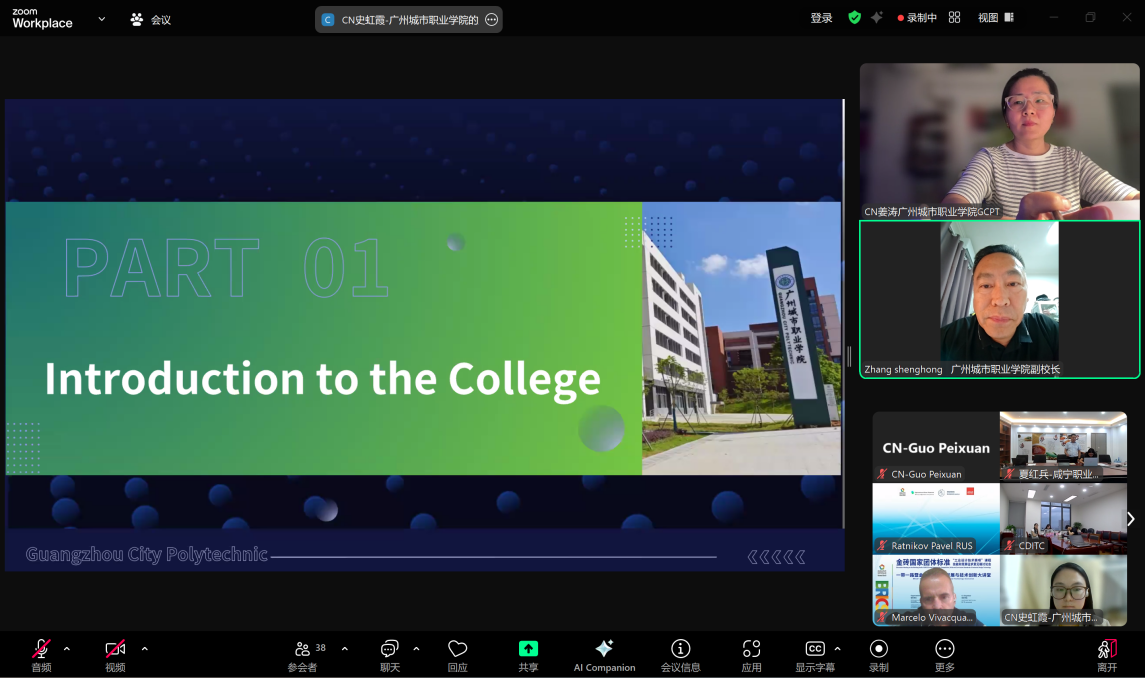Show next page of participant thumbnails
Screen dimensions: 1145x678
[x=1131, y=519]
